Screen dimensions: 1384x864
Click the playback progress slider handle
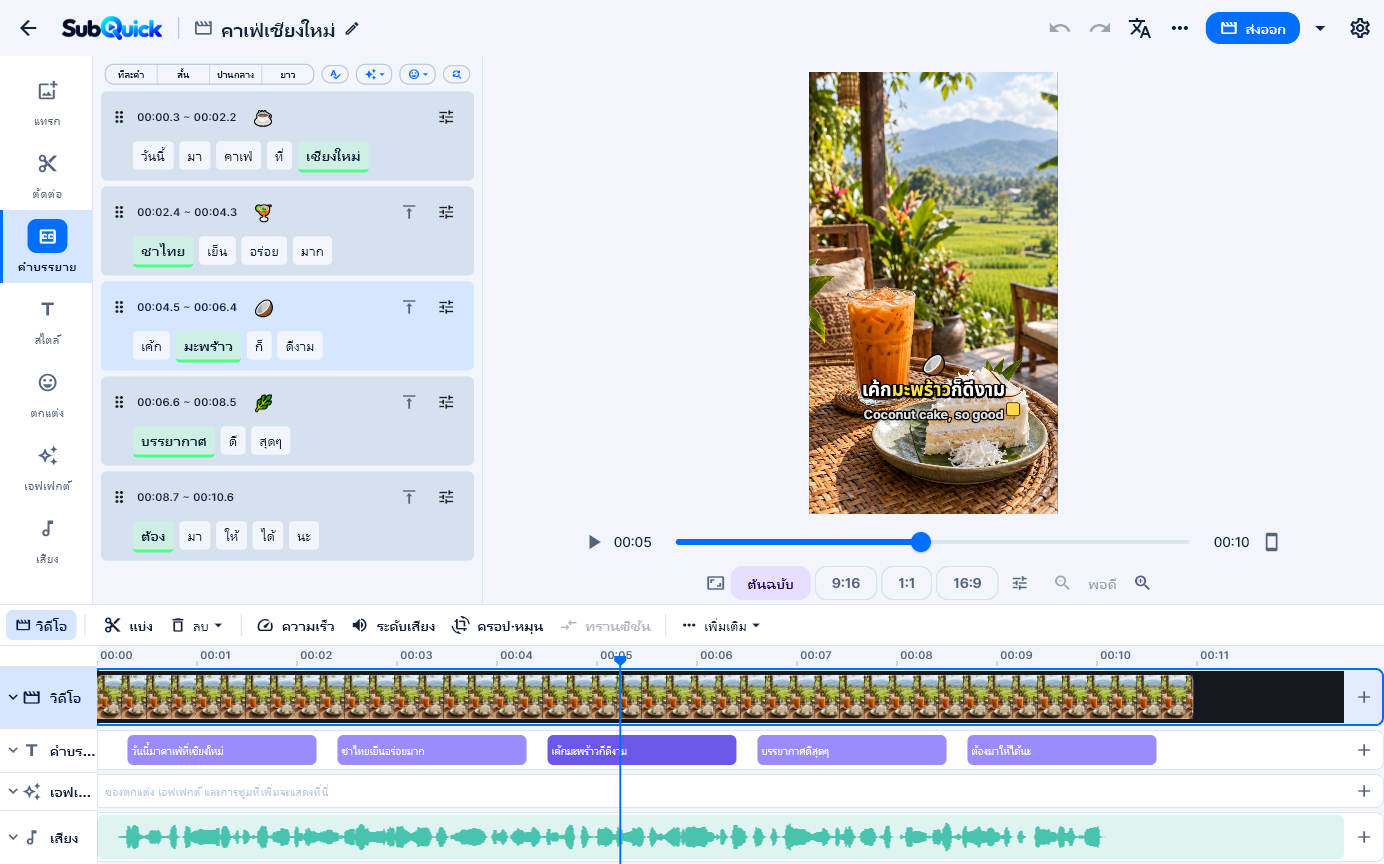point(921,542)
